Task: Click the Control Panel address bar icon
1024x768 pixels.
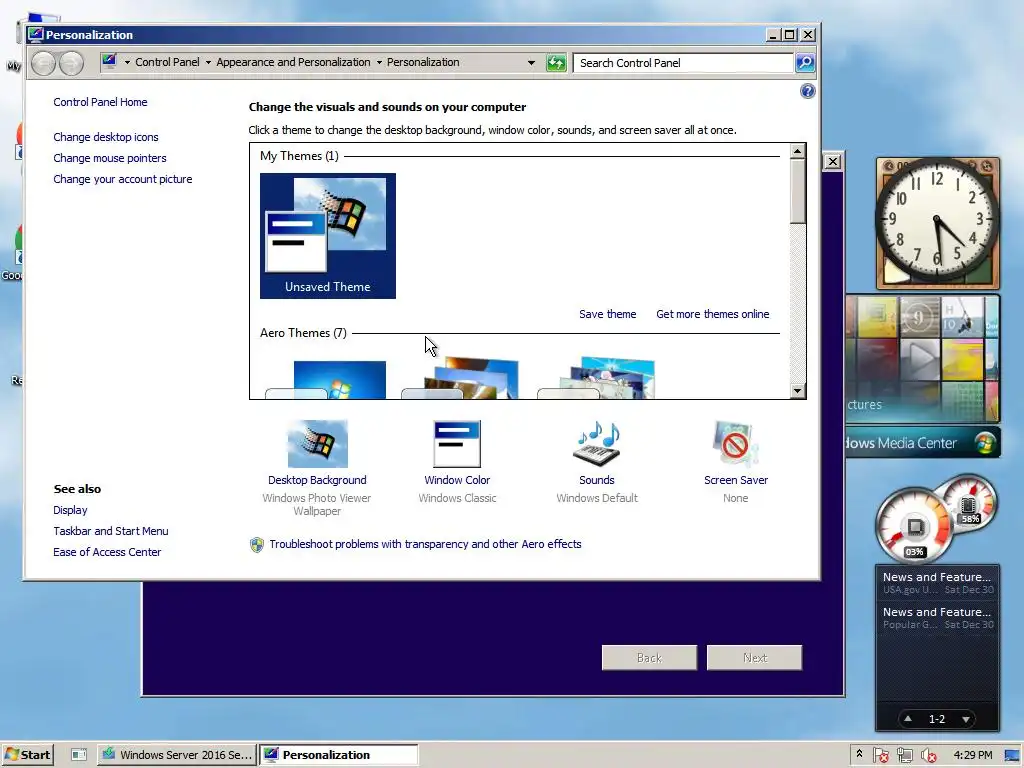Action: click(x=109, y=62)
